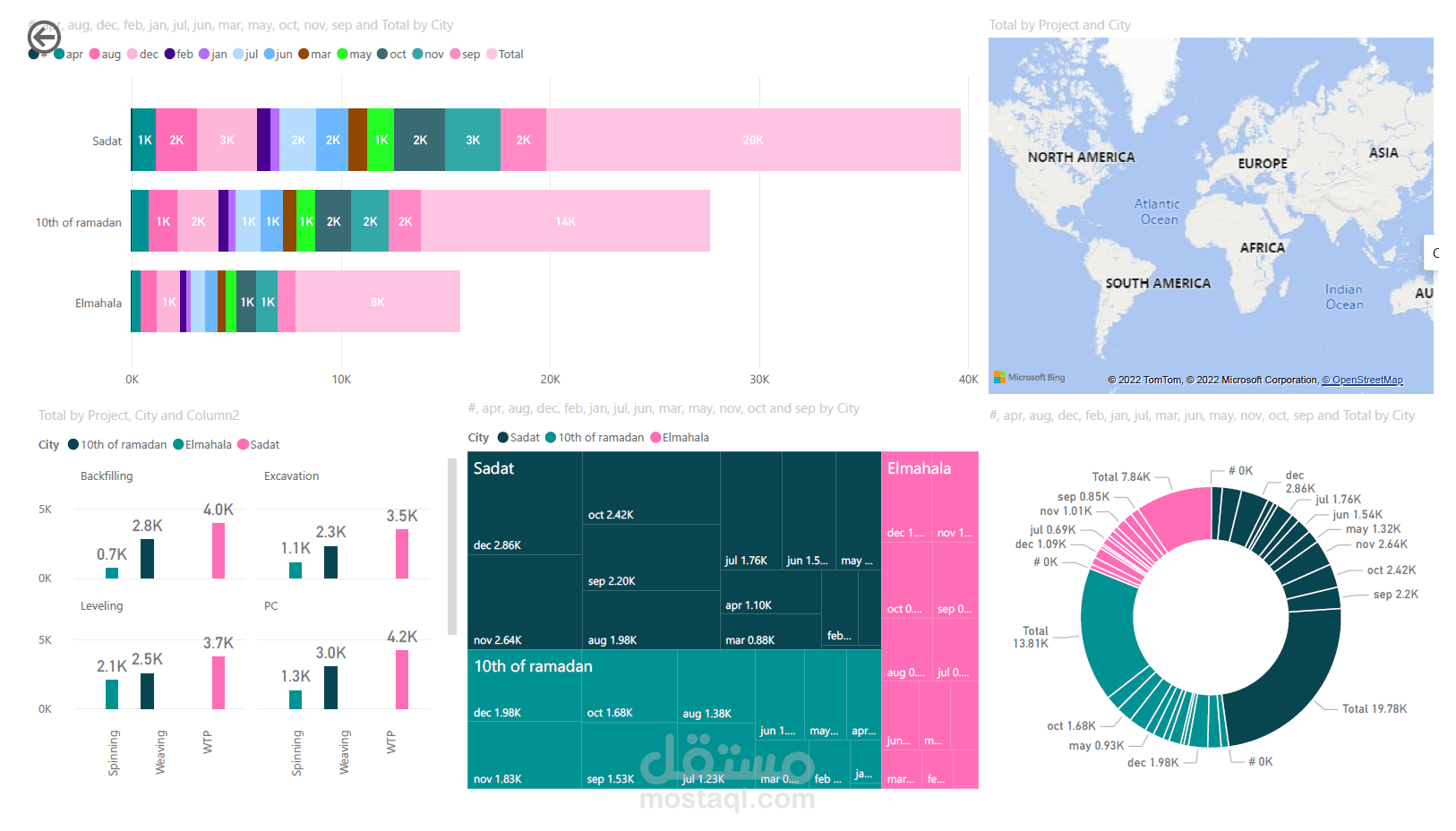The height and width of the screenshot is (831, 1456).
Task: Click the Excavation WTP 3.5K bar
Action: [402, 554]
